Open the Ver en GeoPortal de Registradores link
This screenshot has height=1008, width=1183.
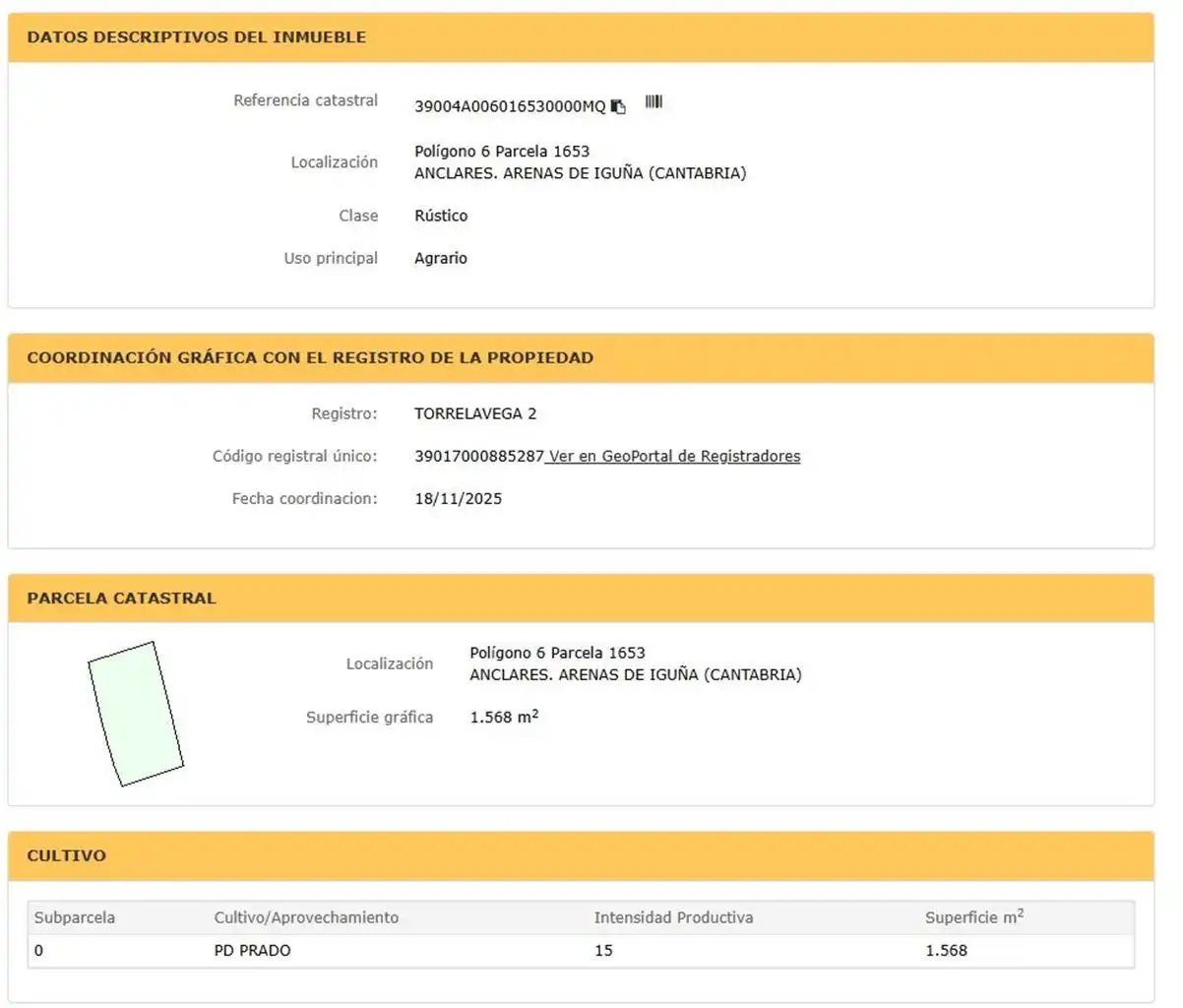click(x=674, y=456)
